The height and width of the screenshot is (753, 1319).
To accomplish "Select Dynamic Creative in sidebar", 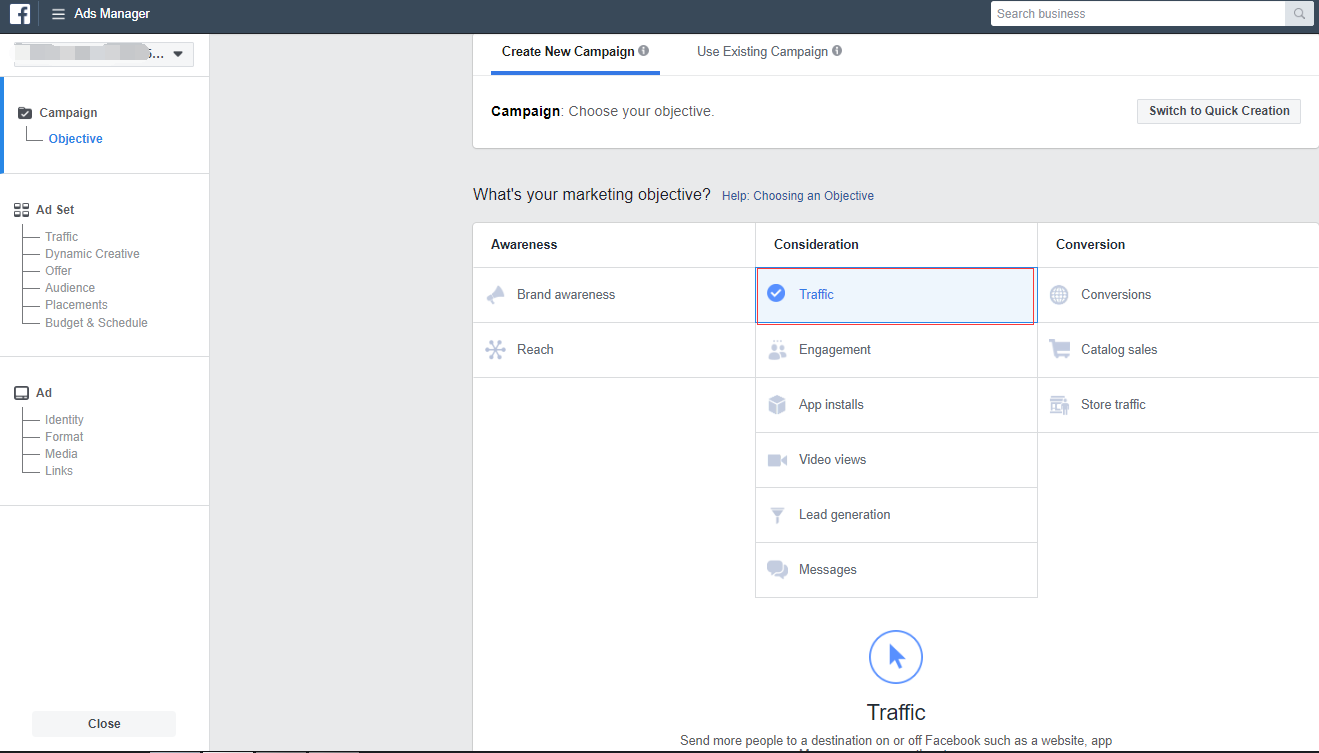I will point(92,254).
